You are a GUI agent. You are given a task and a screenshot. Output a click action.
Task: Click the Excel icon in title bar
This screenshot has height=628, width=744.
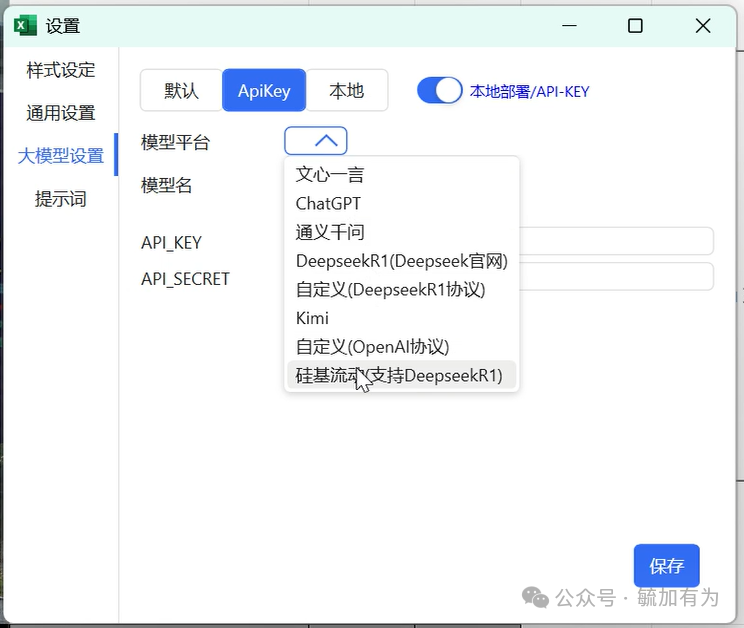pos(25,25)
